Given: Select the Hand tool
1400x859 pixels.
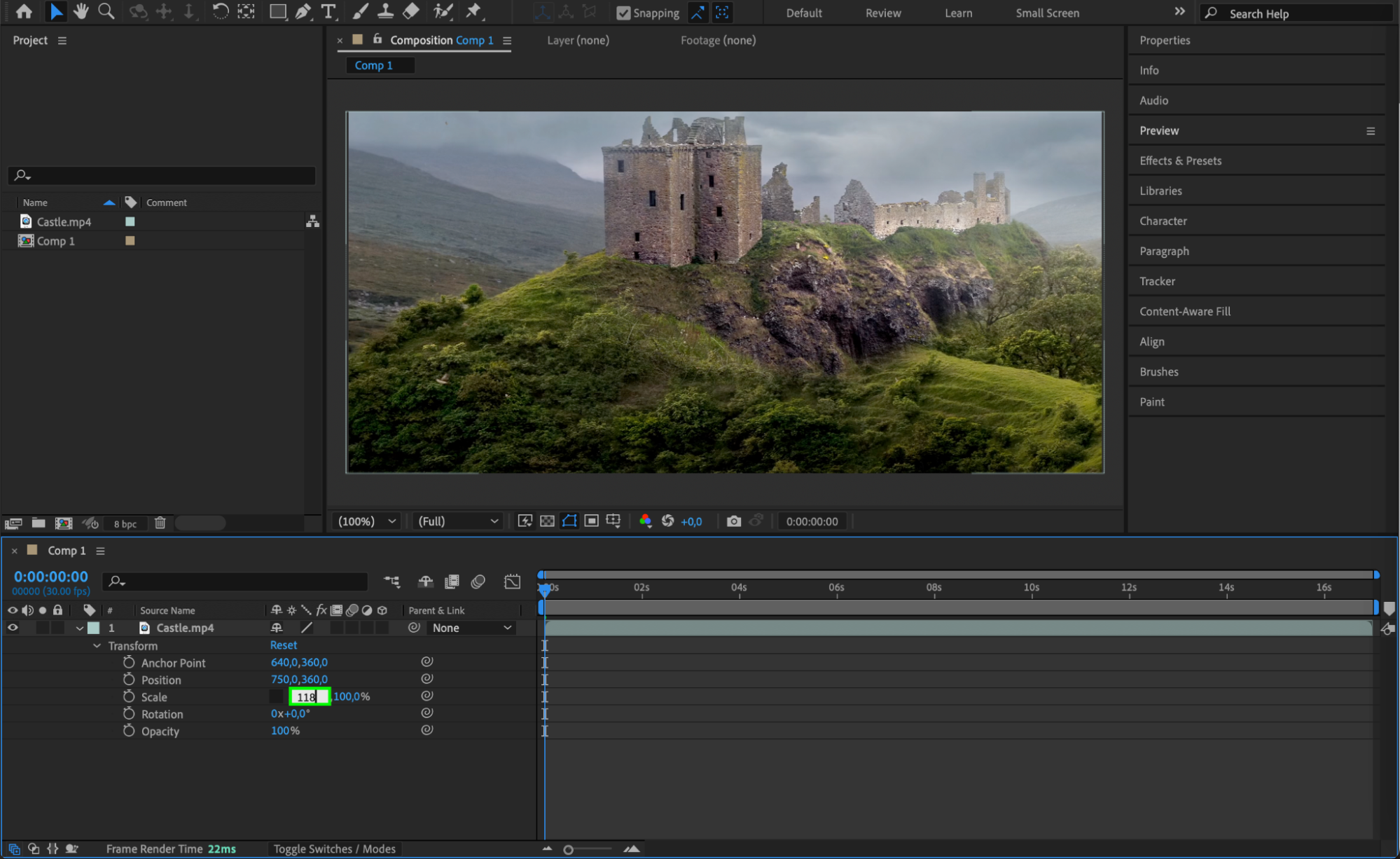Looking at the screenshot, I should pyautogui.click(x=81, y=11).
